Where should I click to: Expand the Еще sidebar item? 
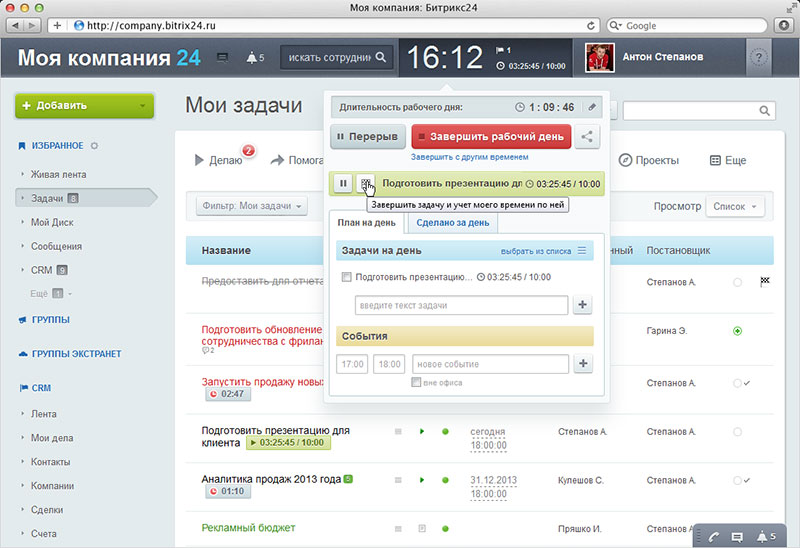tap(51, 294)
